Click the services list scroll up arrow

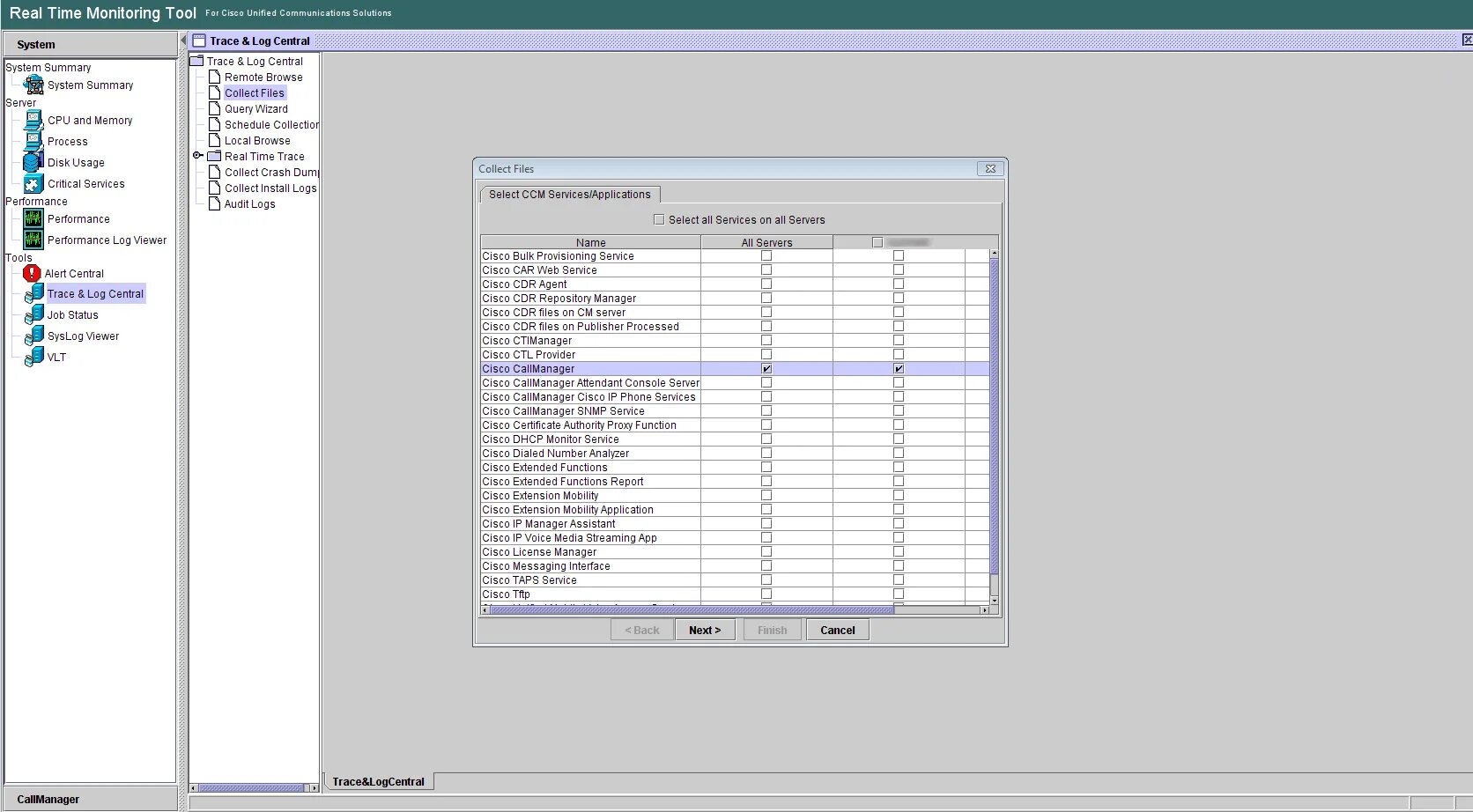pyautogui.click(x=995, y=254)
